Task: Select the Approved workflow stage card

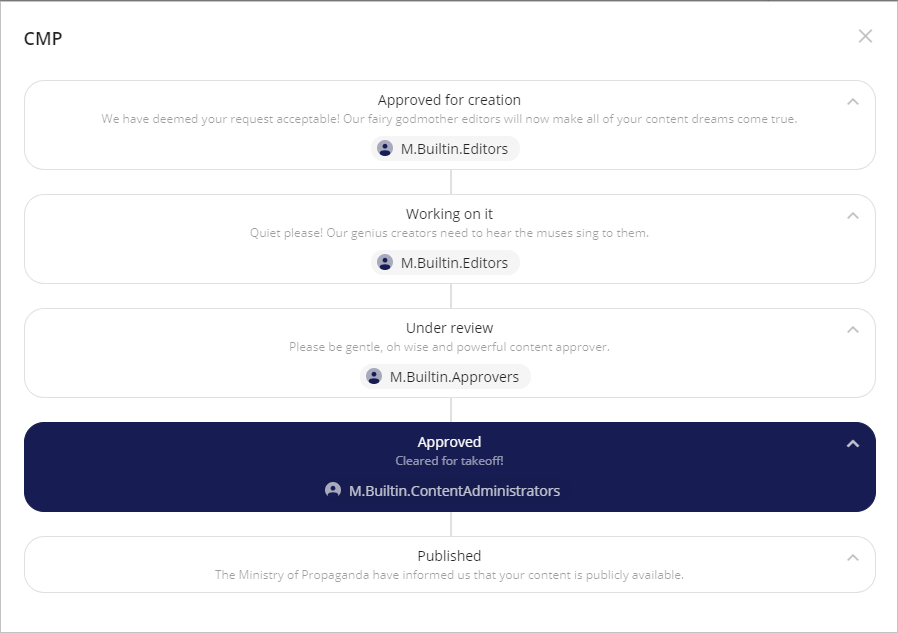Action: click(x=449, y=467)
